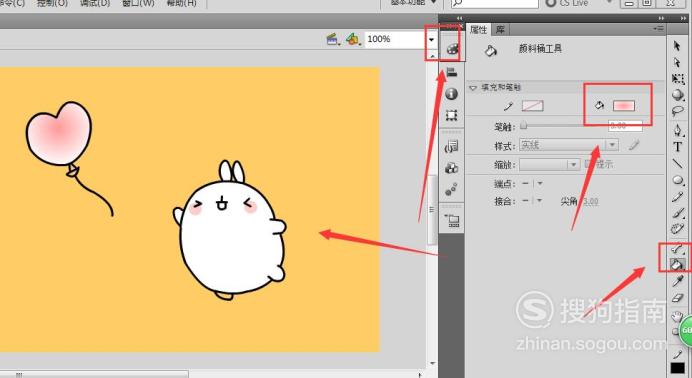
Task: Click the black stroke color box in toolbox
Action: 677,368
